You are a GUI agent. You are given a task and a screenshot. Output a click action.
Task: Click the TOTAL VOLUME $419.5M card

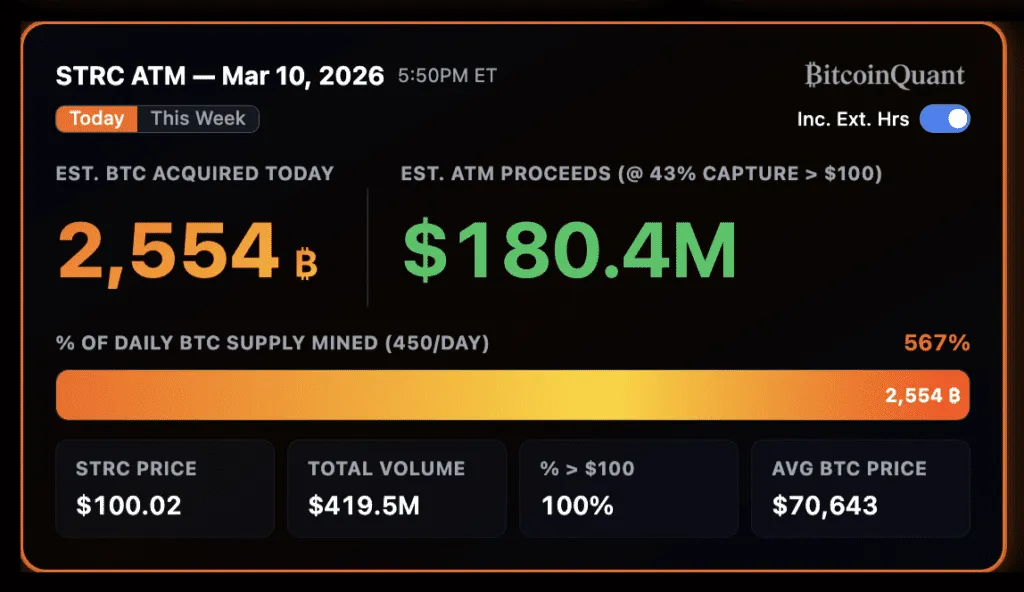396,488
